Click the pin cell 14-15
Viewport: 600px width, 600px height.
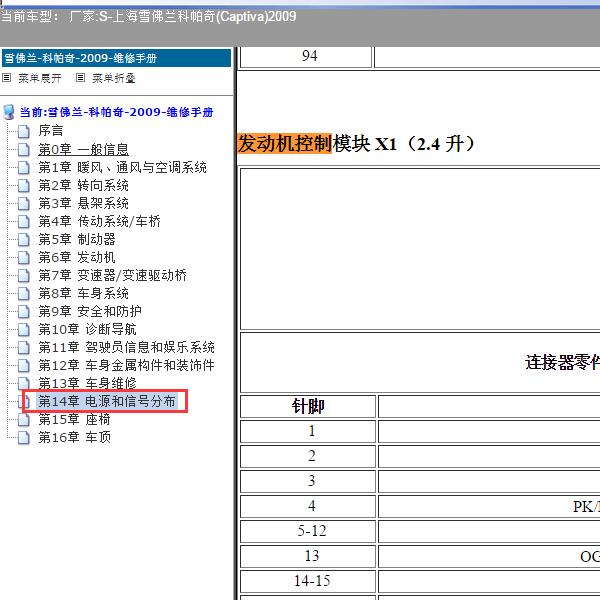(x=308, y=581)
